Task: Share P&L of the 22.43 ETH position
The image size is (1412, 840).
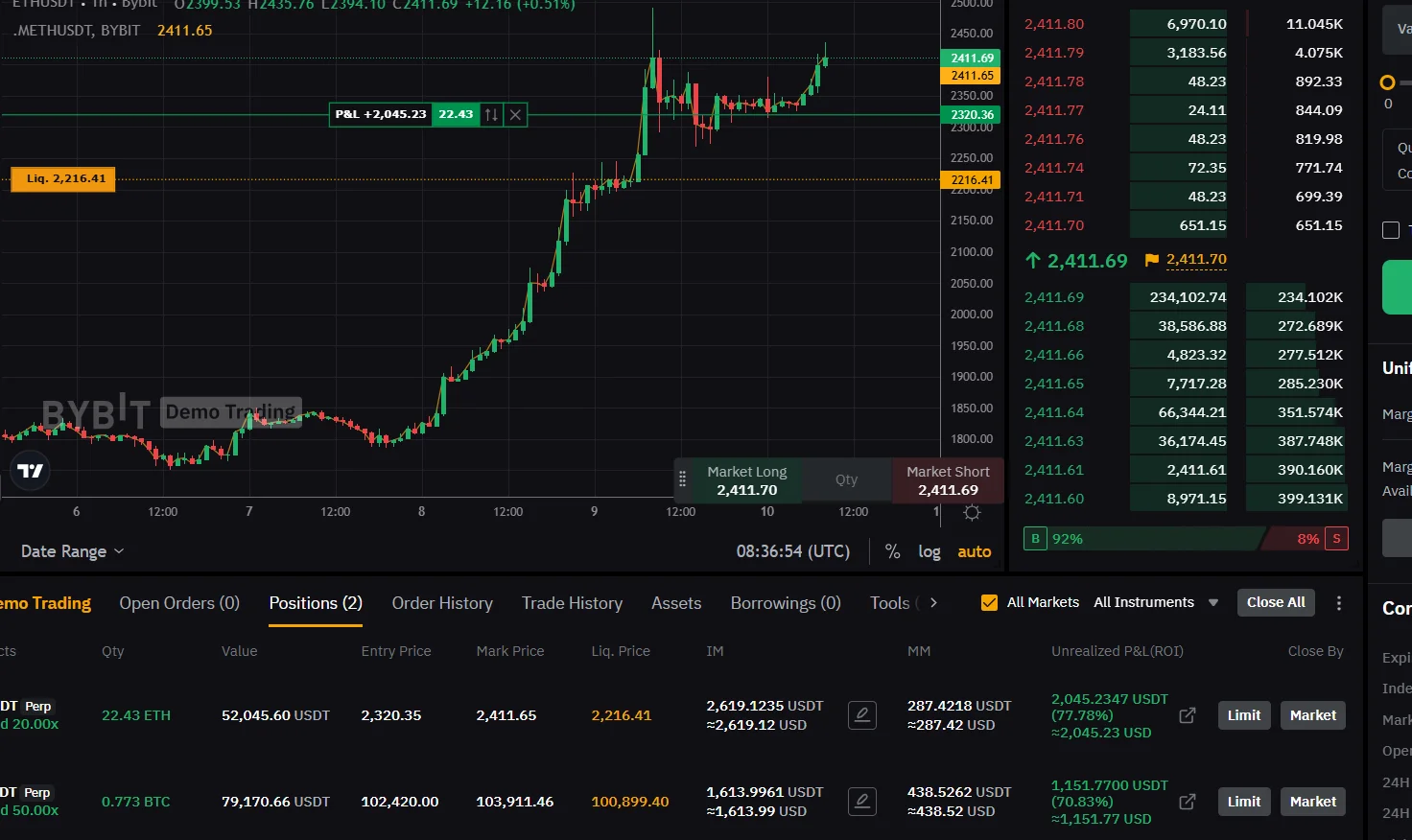Action: point(1188,715)
